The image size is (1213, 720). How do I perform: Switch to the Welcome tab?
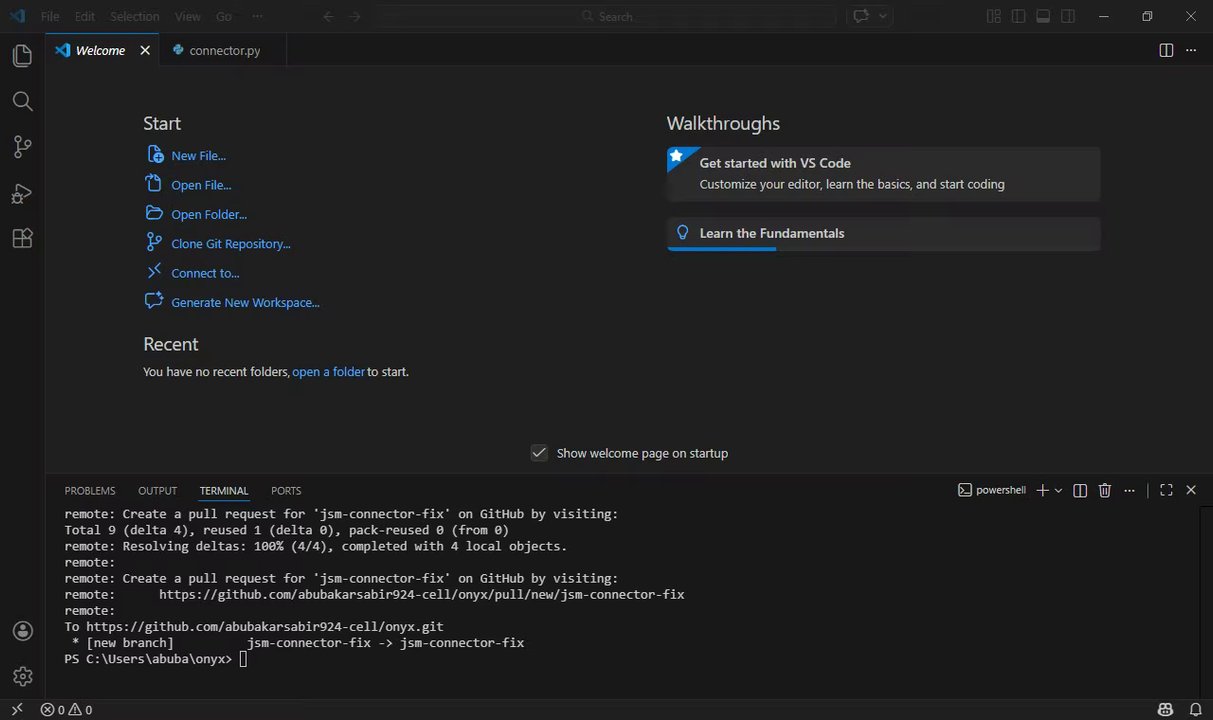(100, 50)
